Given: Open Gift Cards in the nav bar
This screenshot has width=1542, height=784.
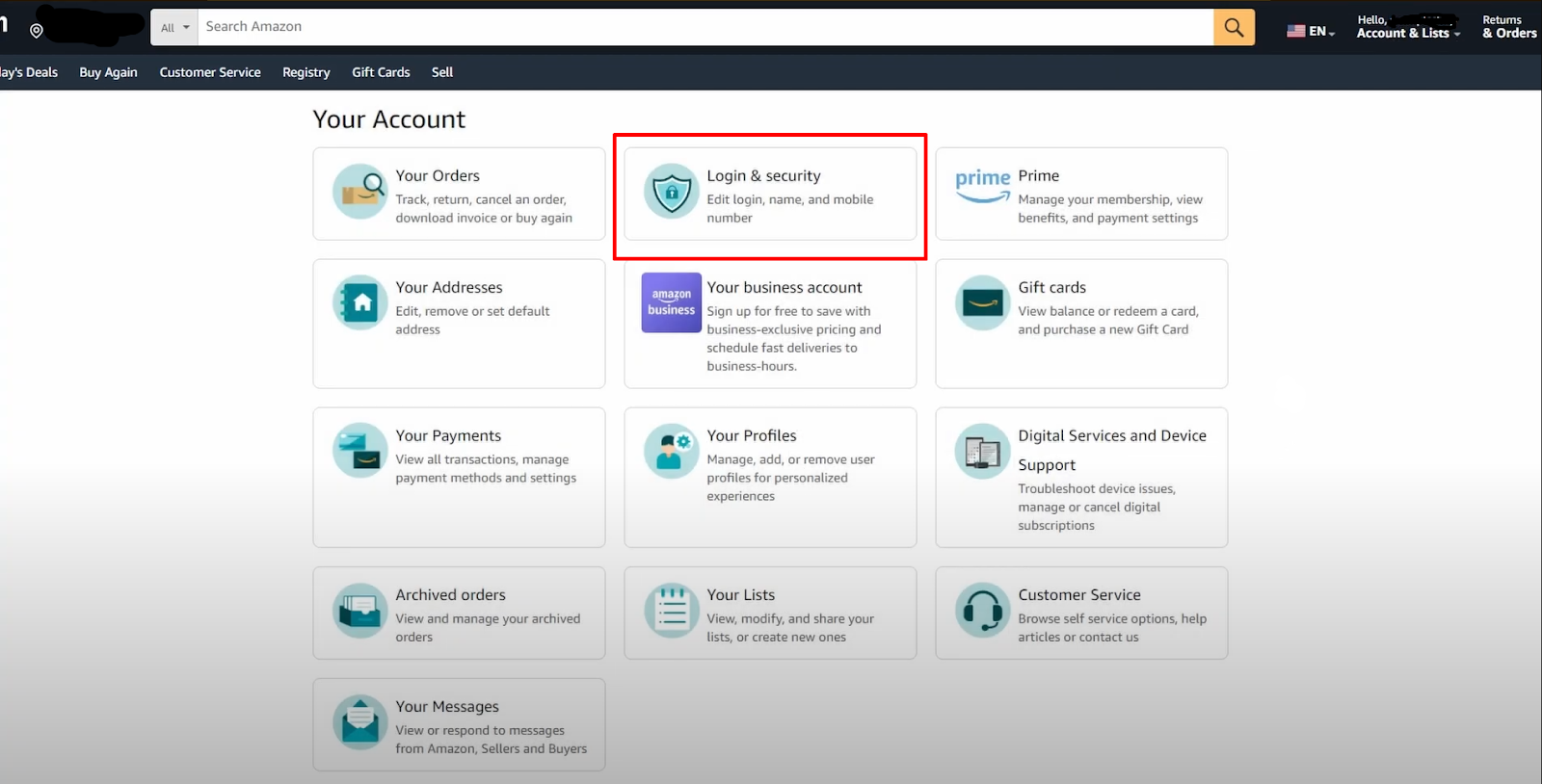Looking at the screenshot, I should [x=381, y=72].
